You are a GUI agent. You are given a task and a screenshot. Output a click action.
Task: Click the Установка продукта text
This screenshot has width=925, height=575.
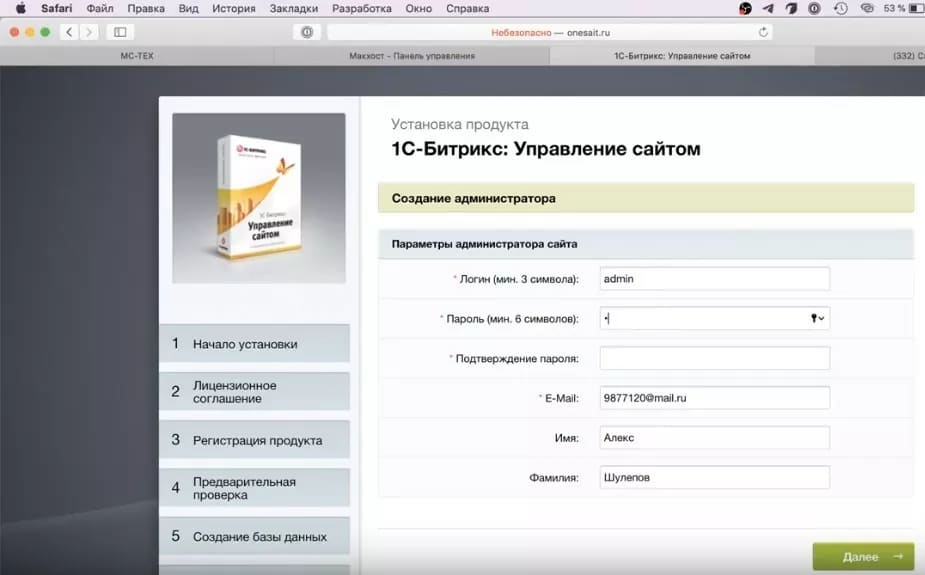pos(460,124)
